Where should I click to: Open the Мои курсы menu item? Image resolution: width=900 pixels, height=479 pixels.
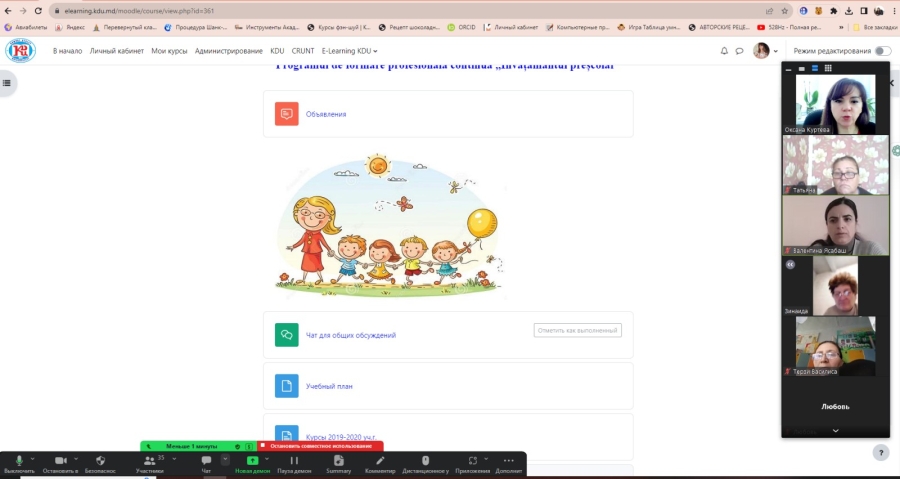tap(169, 51)
